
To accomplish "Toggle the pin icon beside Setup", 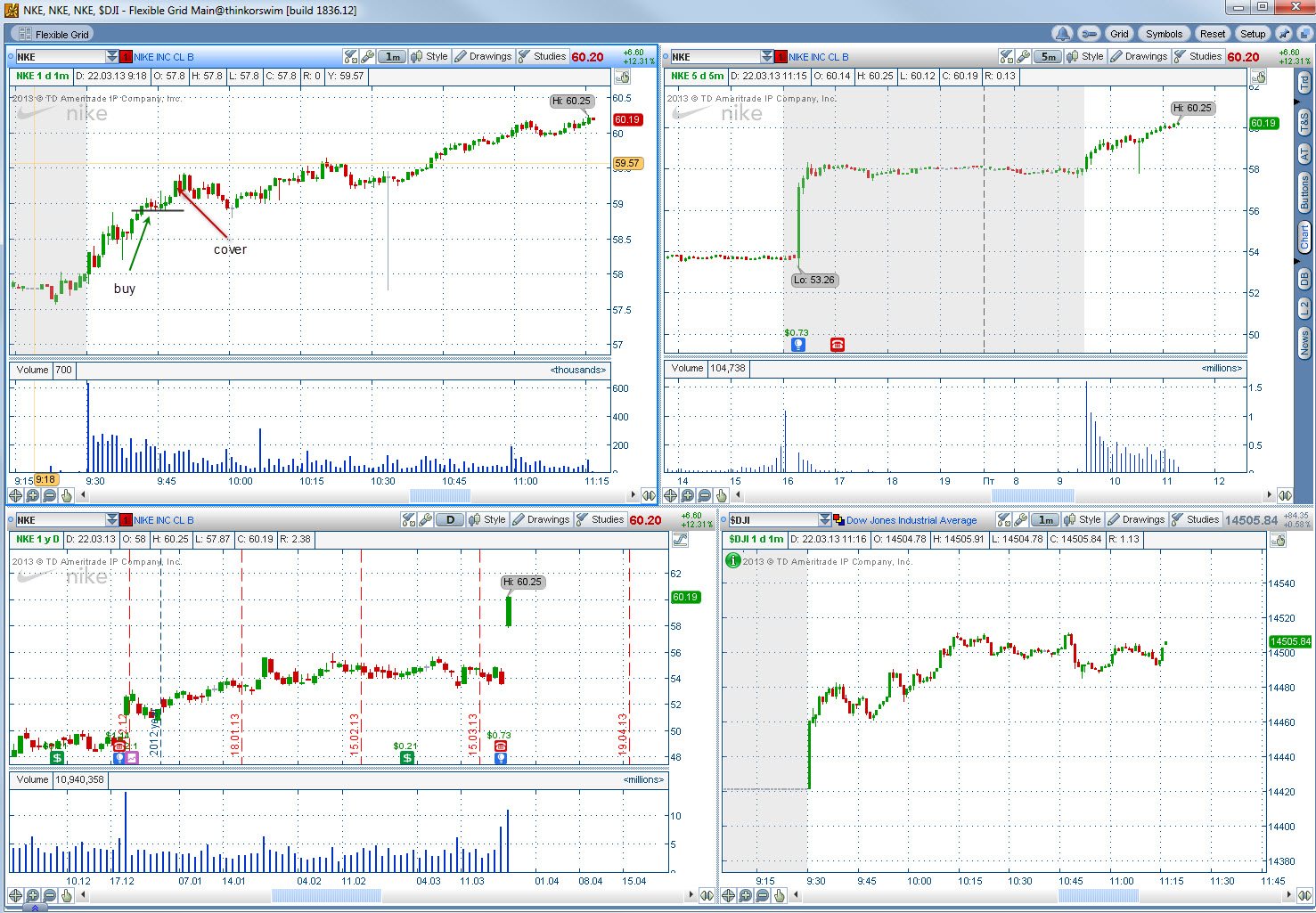I will [1283, 34].
